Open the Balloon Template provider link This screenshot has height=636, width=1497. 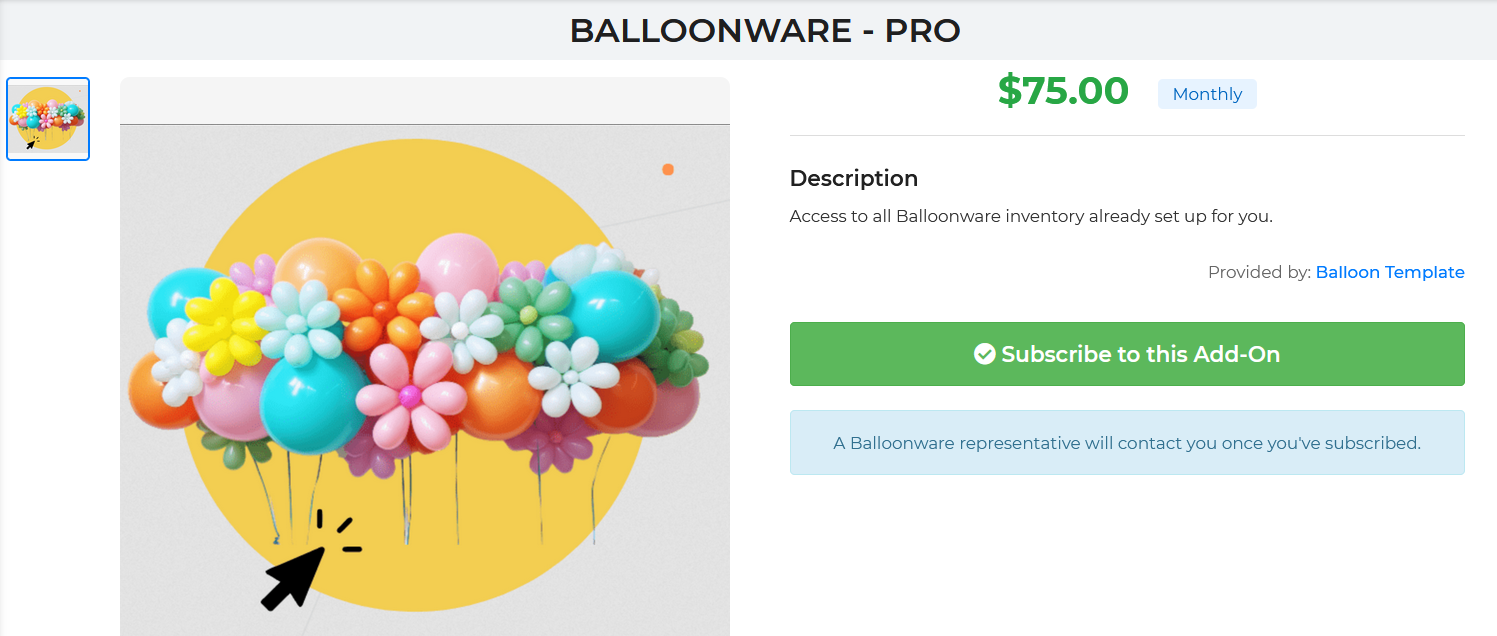tap(1389, 272)
